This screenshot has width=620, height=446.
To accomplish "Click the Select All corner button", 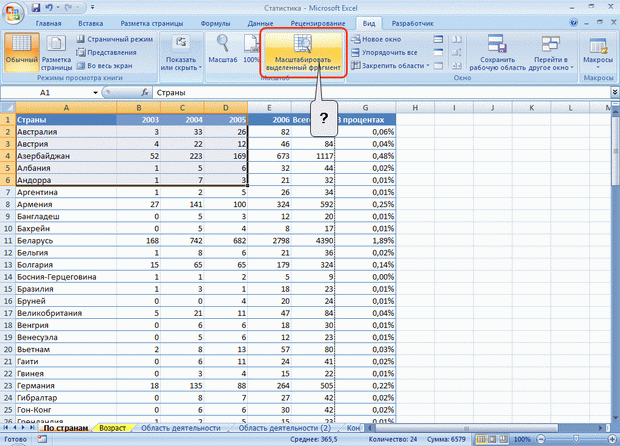I will tap(8, 108).
